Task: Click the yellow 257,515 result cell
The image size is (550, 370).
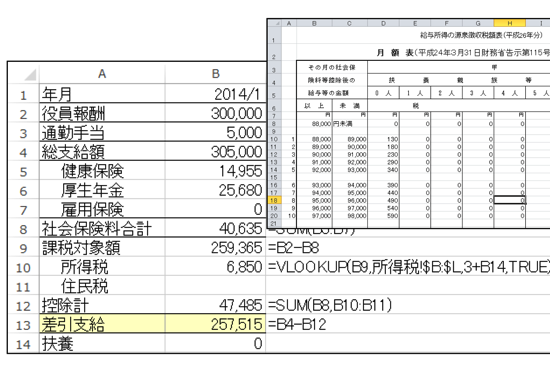Action: [x=215, y=324]
